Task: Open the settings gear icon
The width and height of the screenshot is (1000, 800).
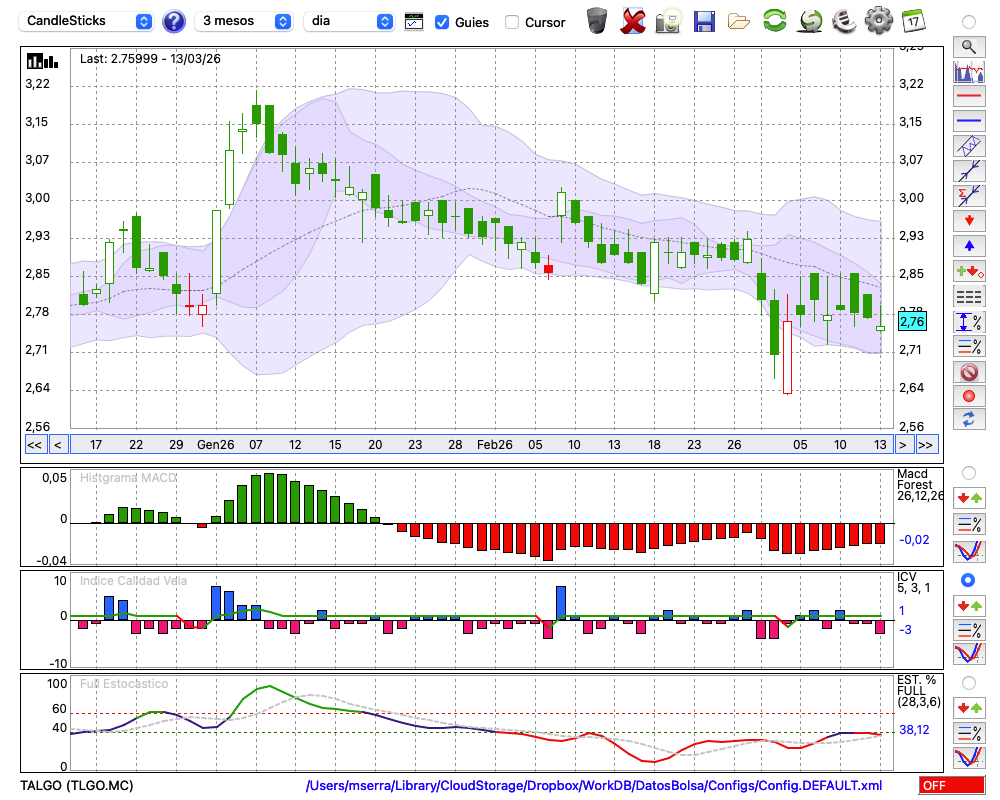Action: [x=878, y=20]
